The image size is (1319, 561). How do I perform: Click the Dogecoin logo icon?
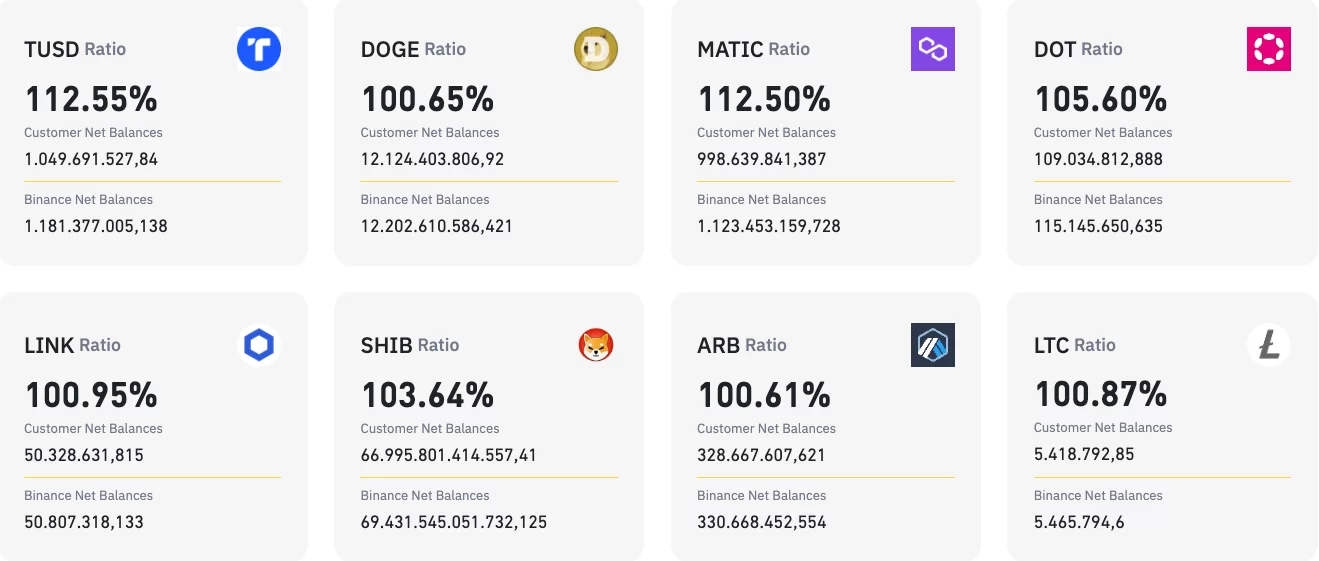coord(596,49)
